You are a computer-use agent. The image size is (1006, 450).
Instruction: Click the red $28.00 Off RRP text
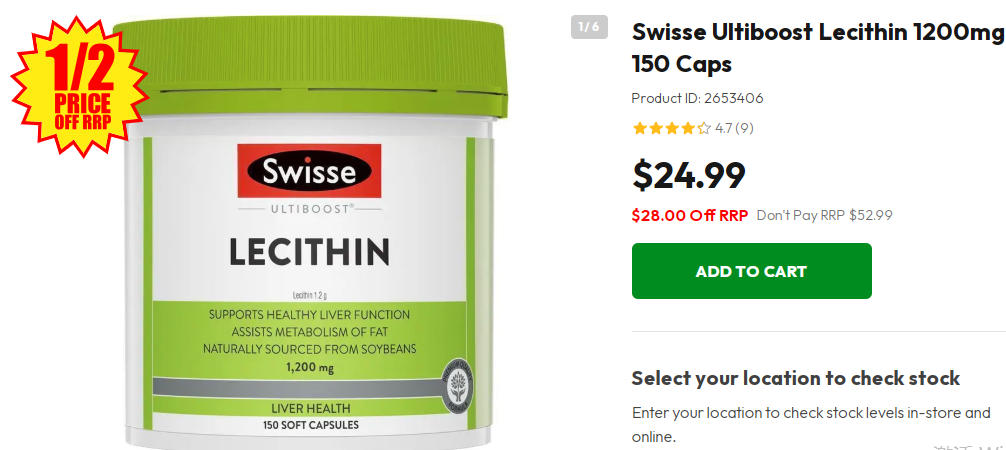[690, 215]
